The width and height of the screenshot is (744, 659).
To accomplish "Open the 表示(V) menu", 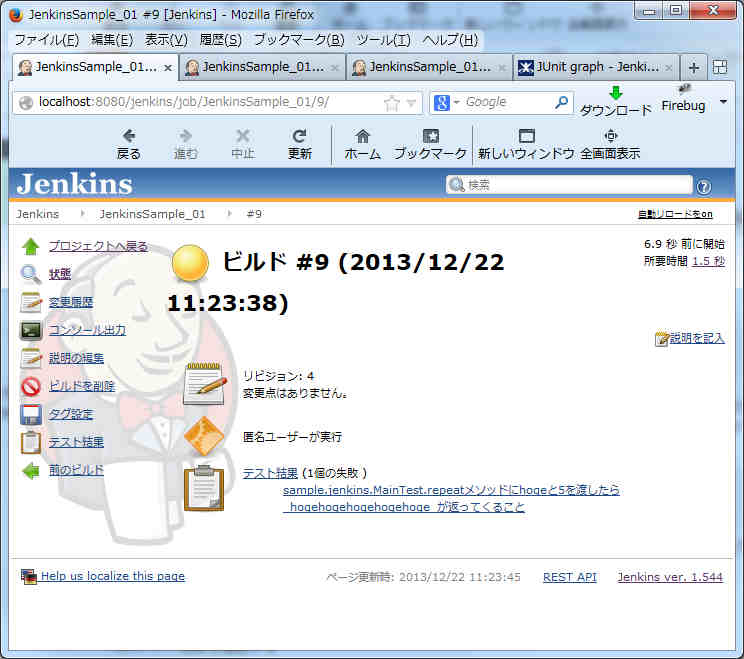I will click(x=166, y=40).
